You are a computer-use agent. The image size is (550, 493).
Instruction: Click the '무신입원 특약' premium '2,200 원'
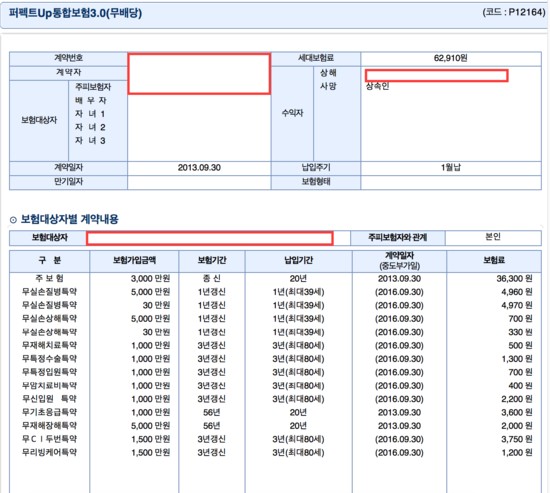517,399
